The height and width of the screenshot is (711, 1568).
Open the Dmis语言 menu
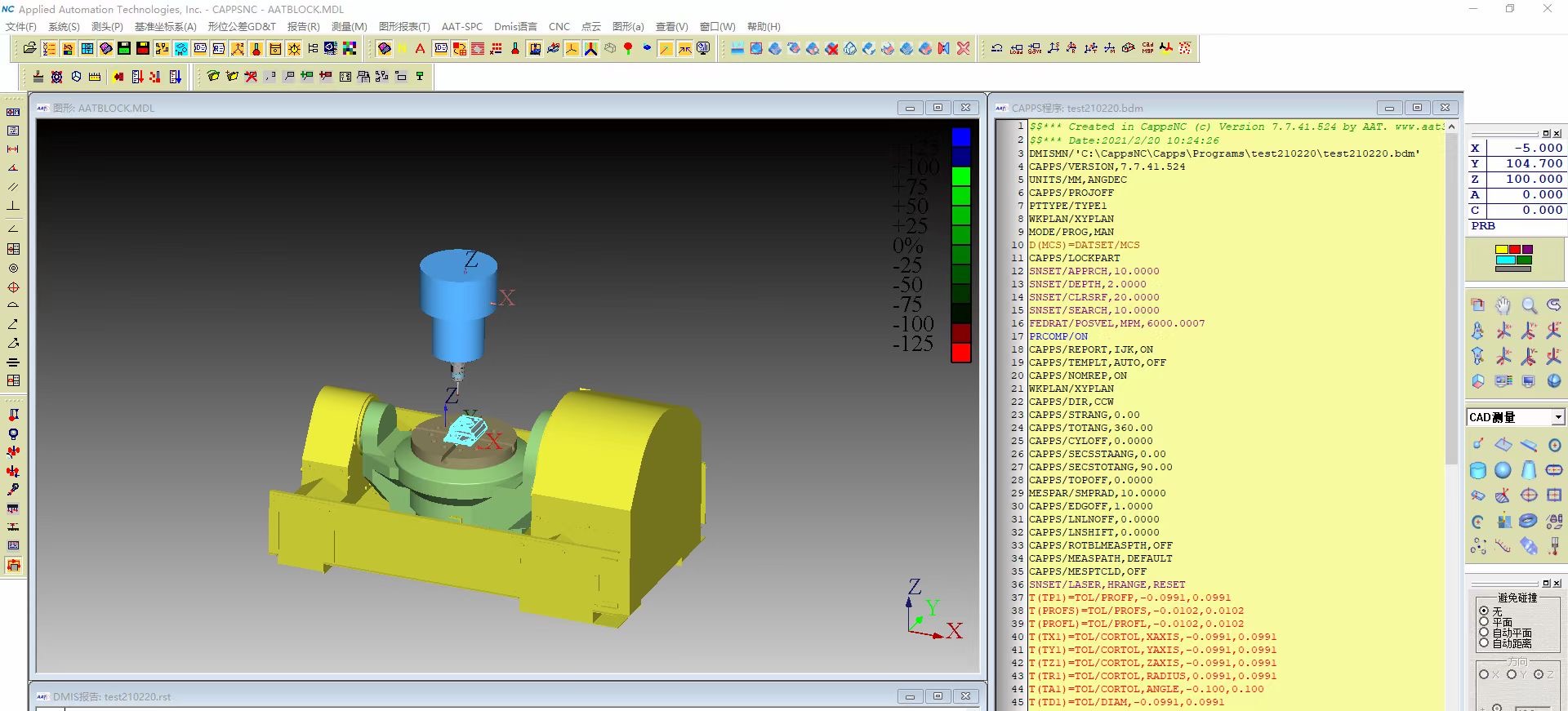click(515, 27)
